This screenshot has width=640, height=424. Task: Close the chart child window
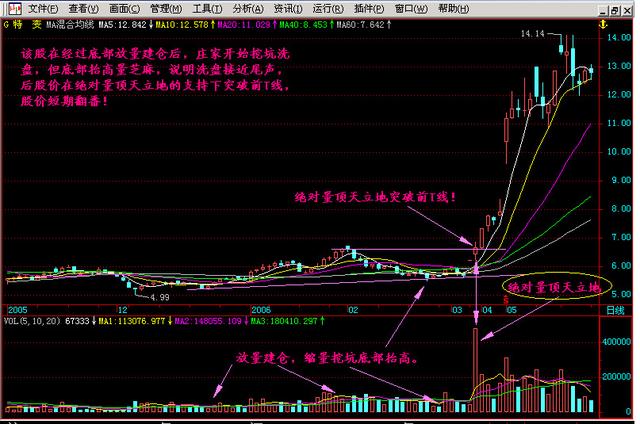[x=627, y=11]
